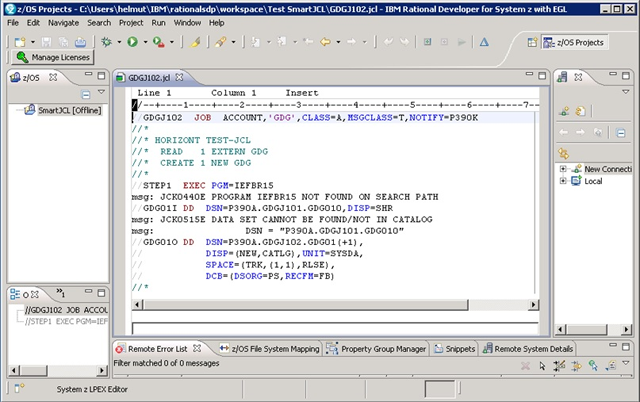Viewport: 640px width, 402px height.
Task: Click Collapse All in z/OS view
Action: [x=86, y=95]
